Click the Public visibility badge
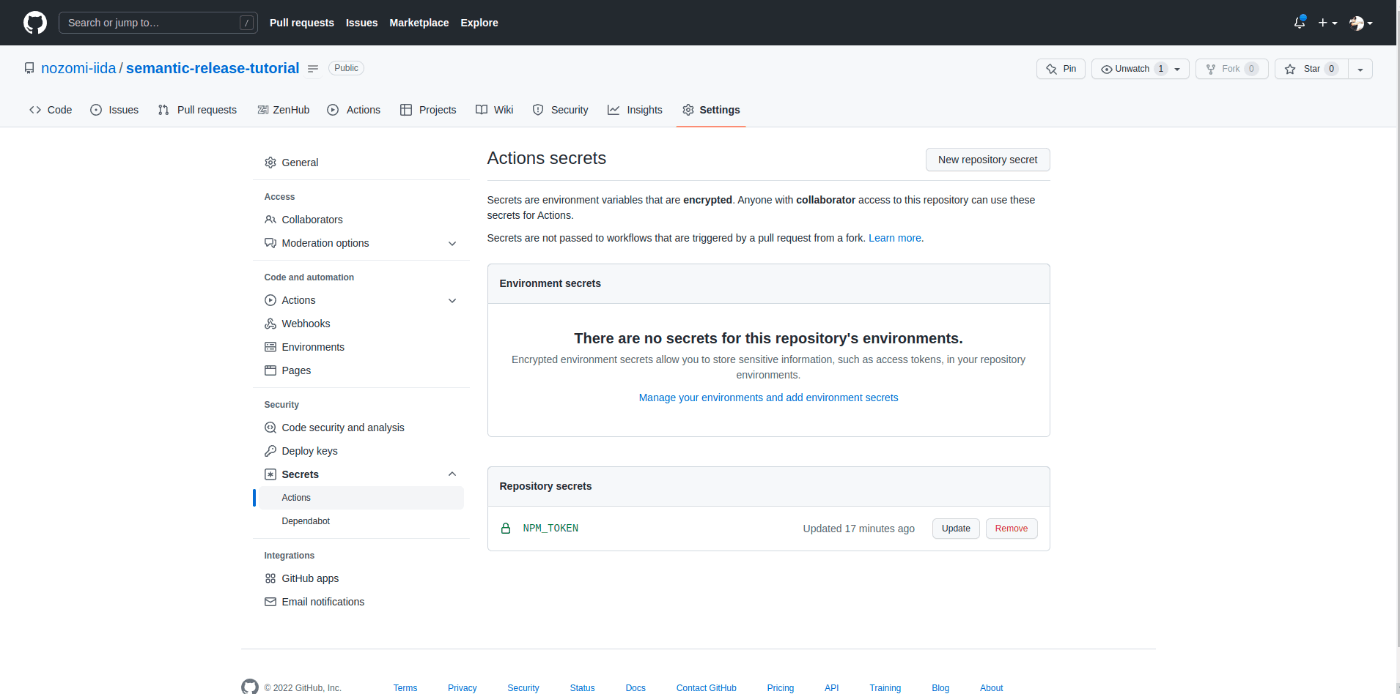 coord(346,68)
